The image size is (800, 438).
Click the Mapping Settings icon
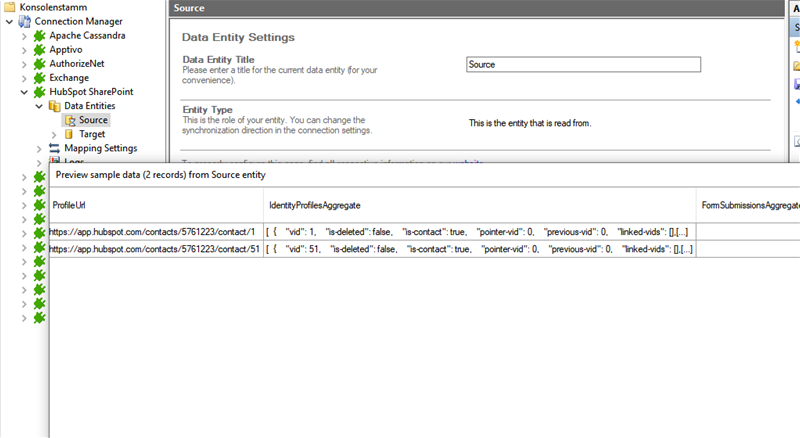[x=54, y=148]
